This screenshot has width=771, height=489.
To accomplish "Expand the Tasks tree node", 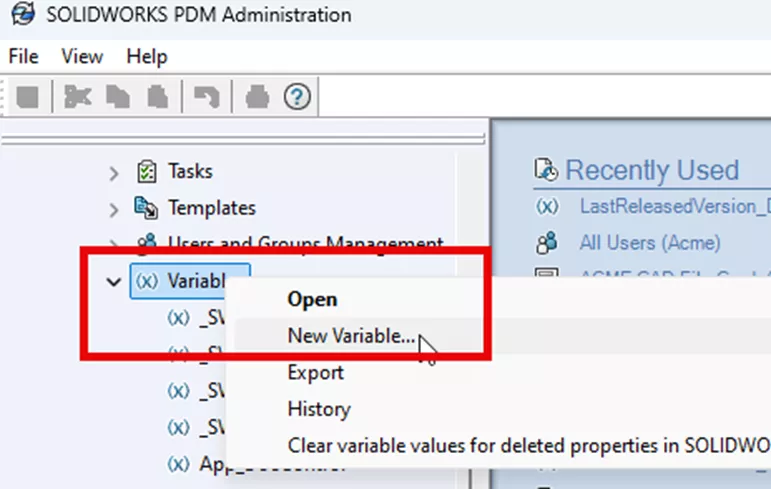I will [114, 173].
